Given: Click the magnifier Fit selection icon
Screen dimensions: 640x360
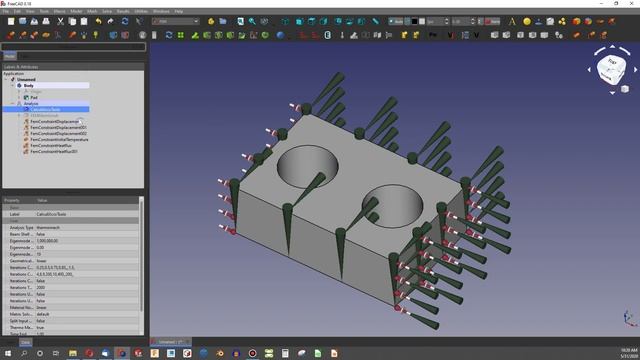Looking at the screenshot, I should click(252, 21).
